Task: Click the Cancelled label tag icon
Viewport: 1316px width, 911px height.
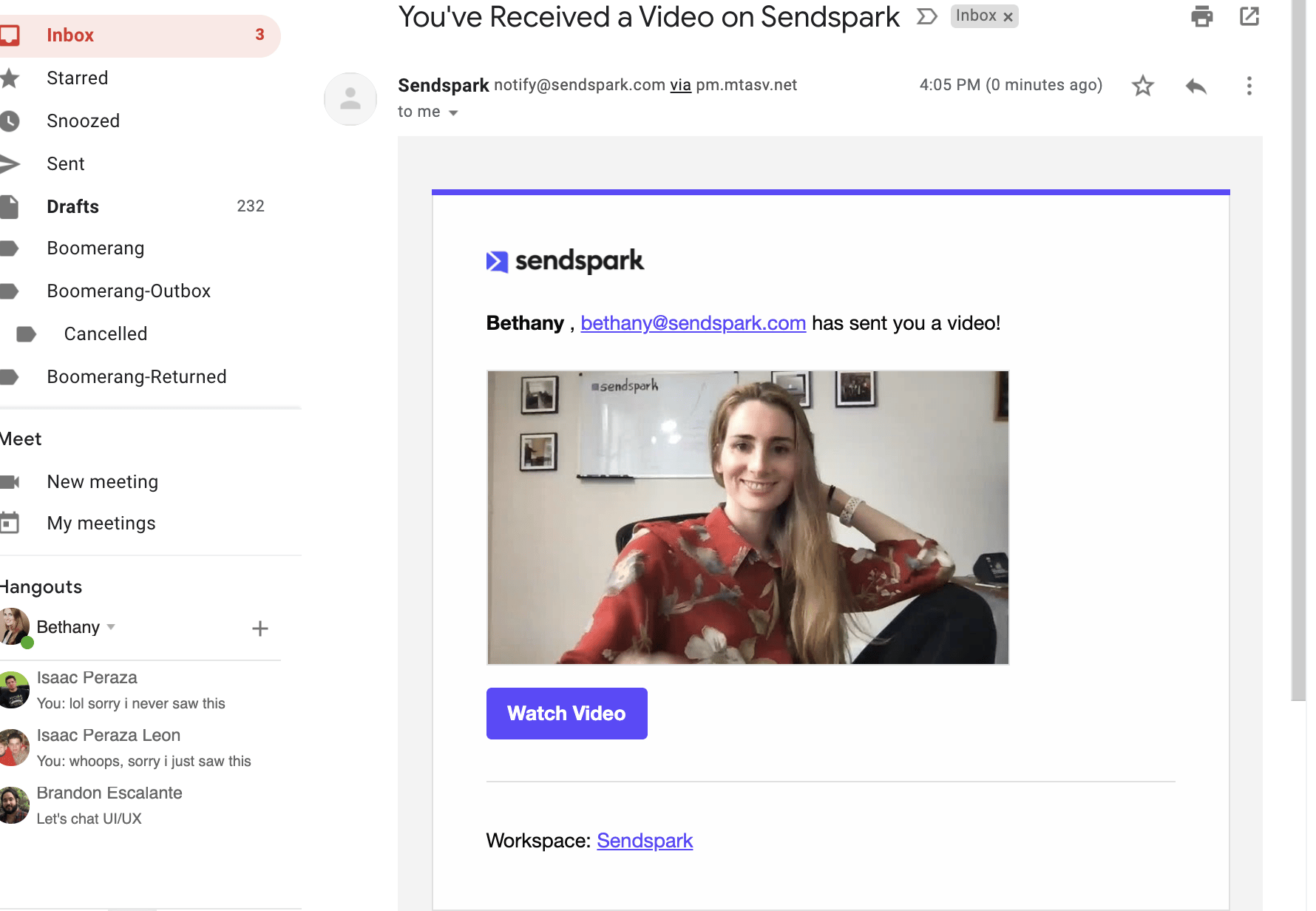Action: pyautogui.click(x=26, y=334)
